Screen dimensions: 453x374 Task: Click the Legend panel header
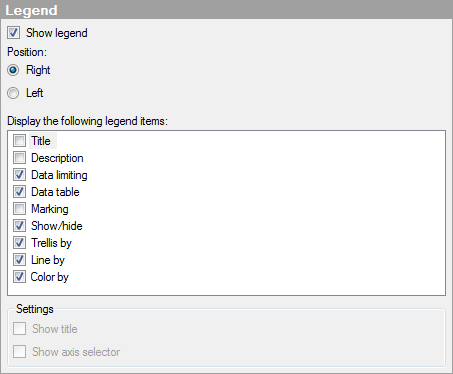click(226, 10)
